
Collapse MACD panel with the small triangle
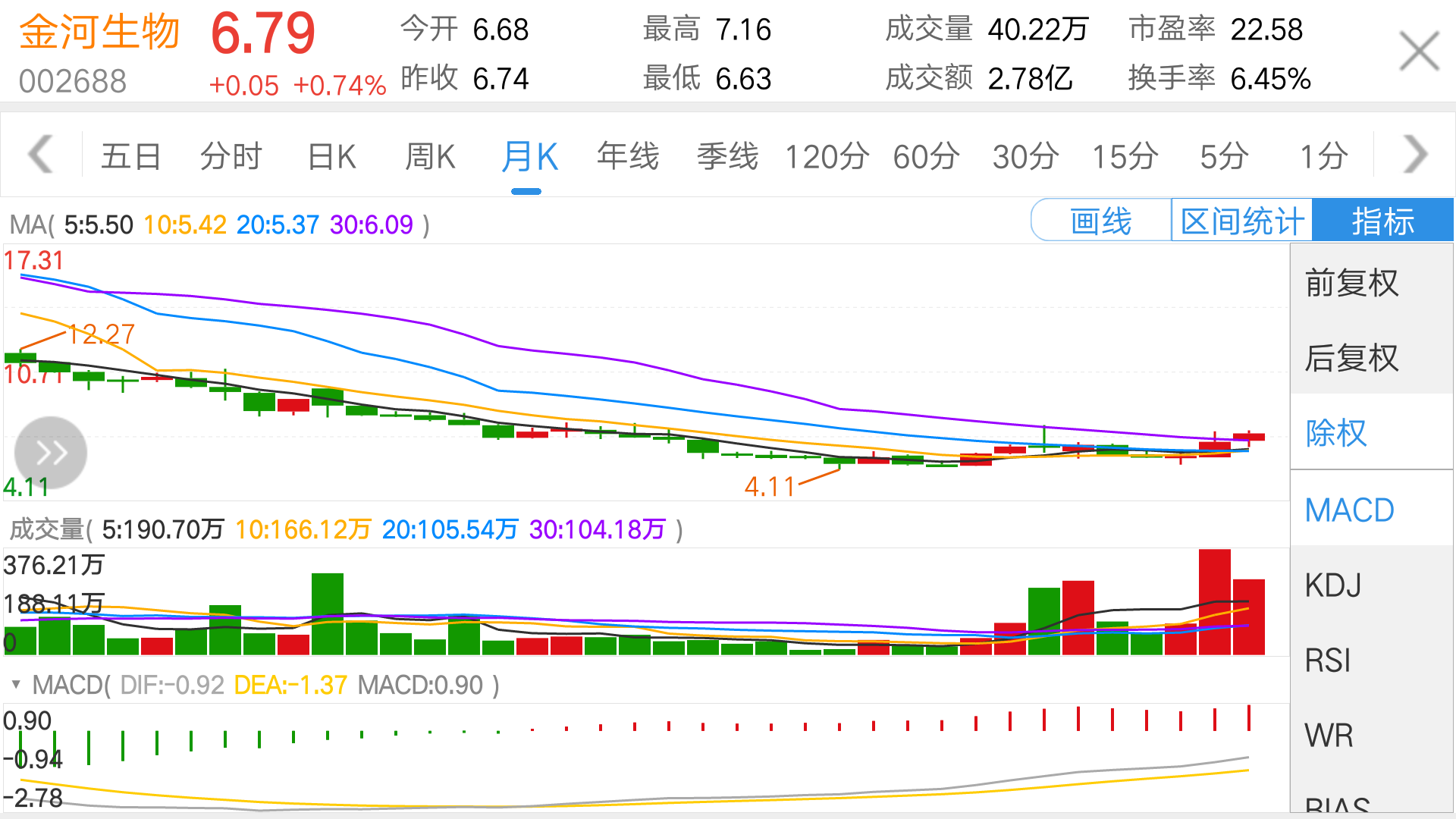[15, 685]
